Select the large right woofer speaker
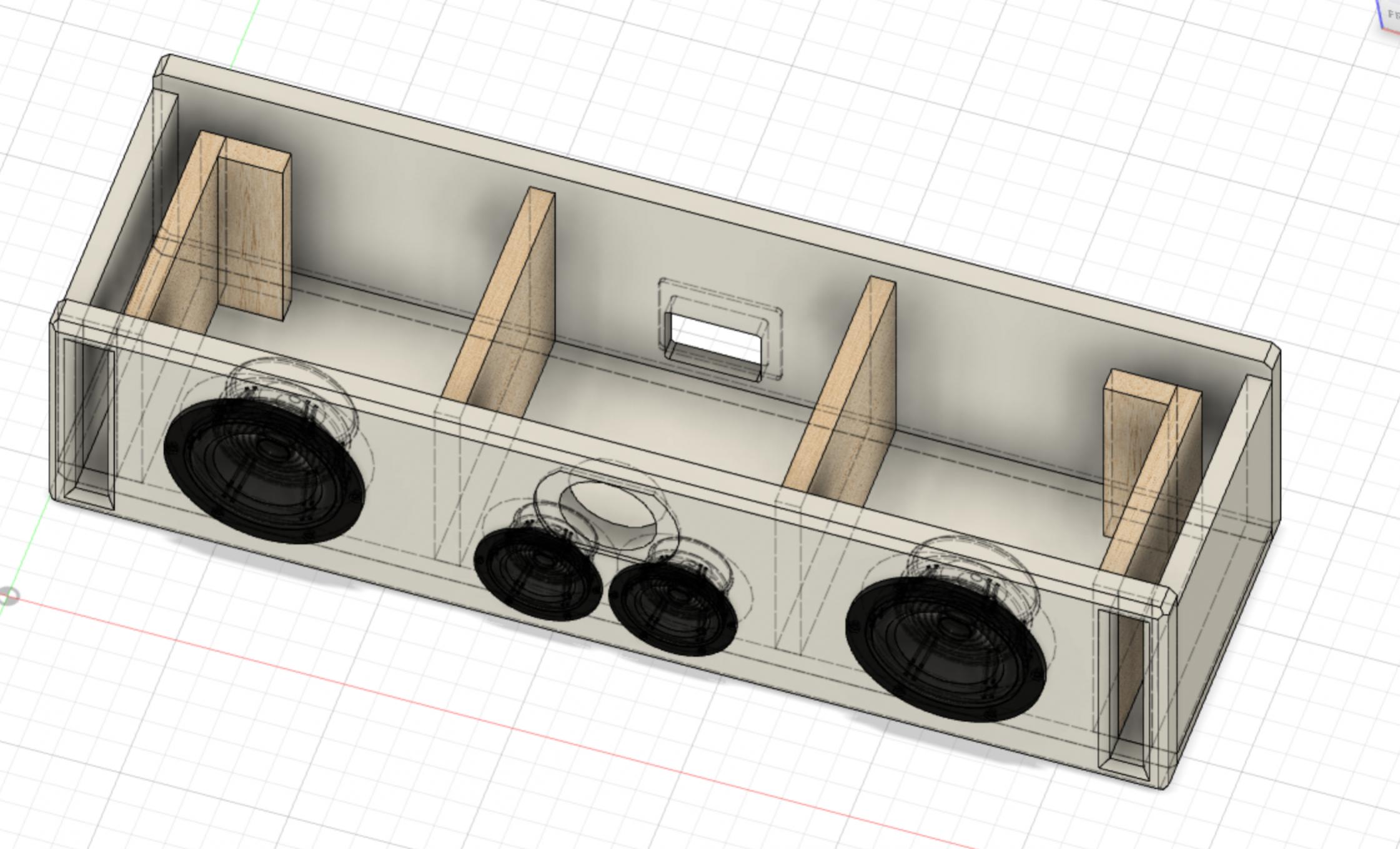 point(945,648)
